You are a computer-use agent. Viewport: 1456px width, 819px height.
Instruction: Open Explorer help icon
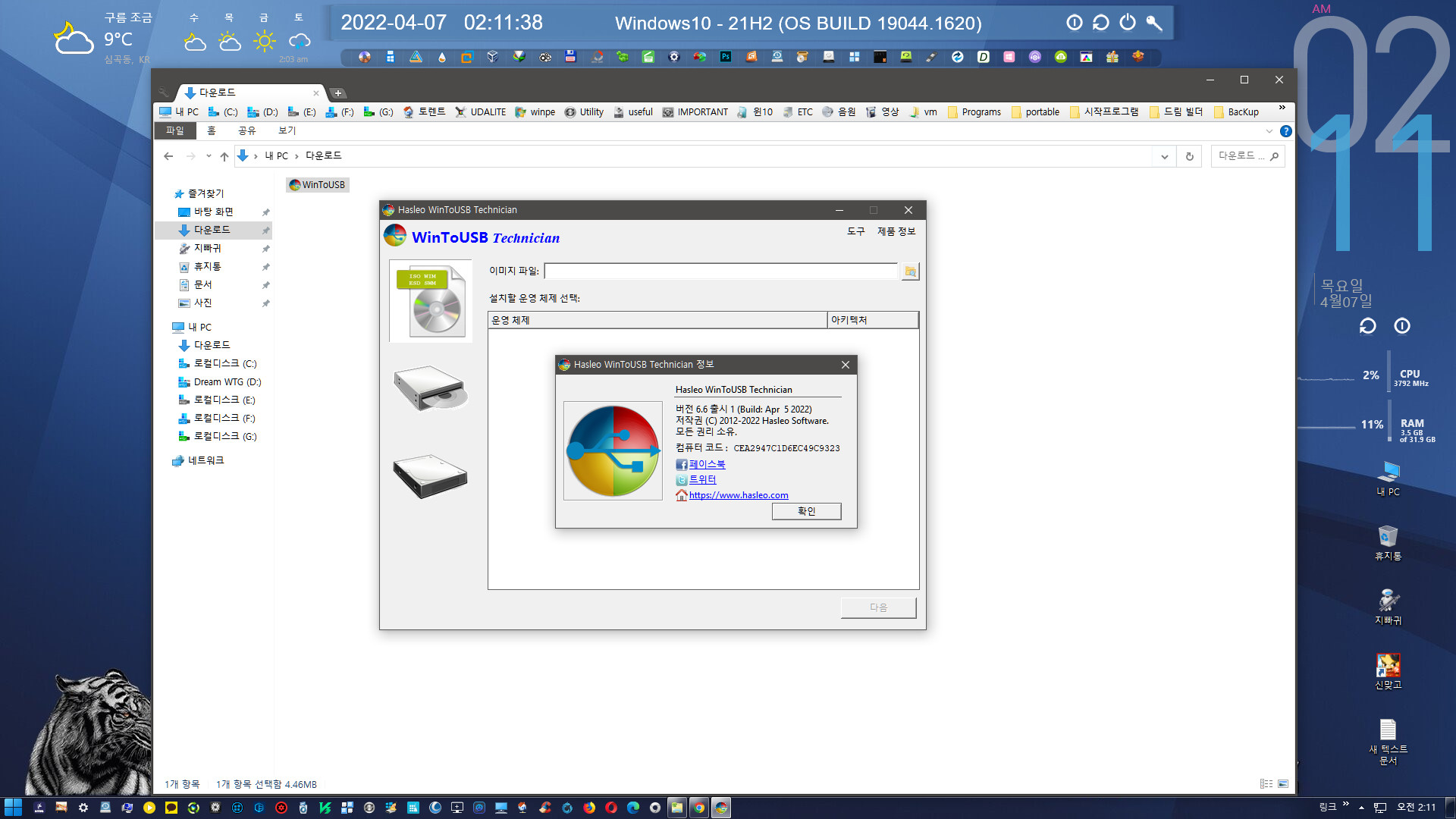pos(1286,131)
